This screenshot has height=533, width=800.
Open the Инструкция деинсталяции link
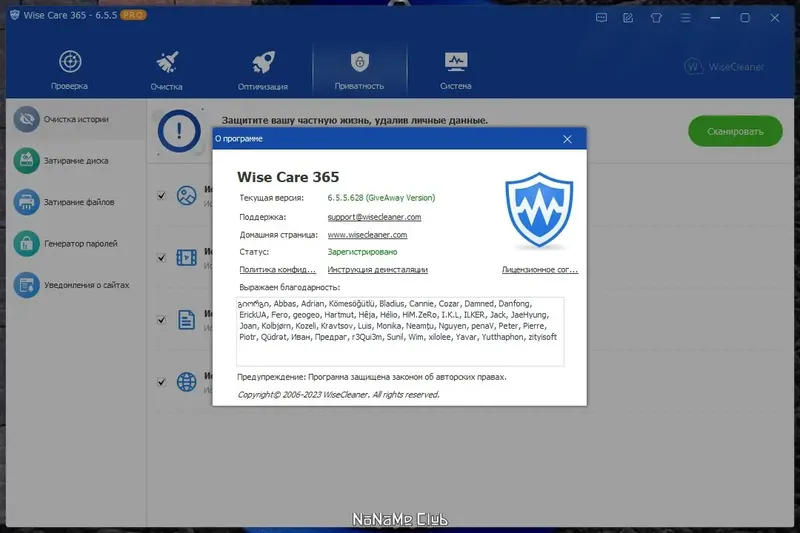pyautogui.click(x=378, y=269)
